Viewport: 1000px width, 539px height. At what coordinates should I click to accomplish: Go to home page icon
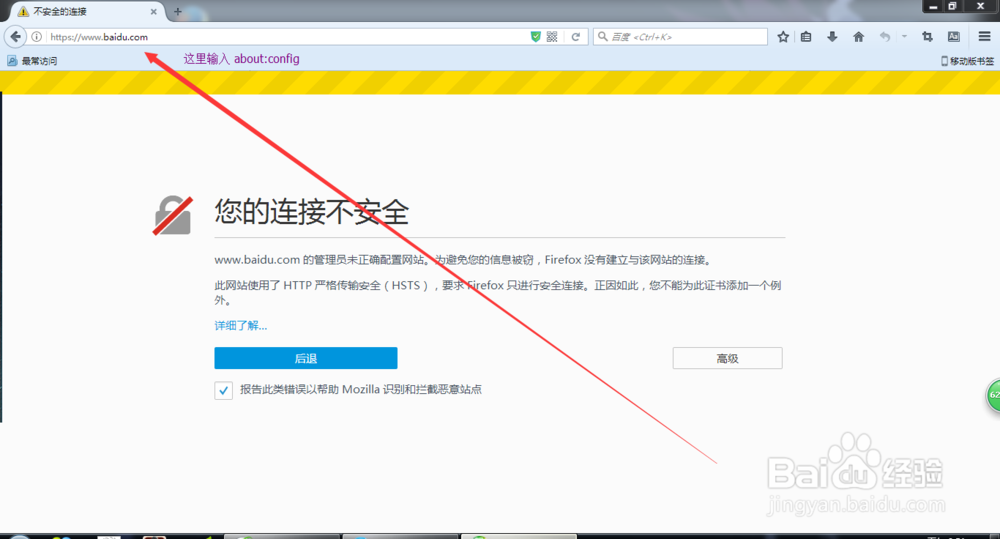(858, 37)
